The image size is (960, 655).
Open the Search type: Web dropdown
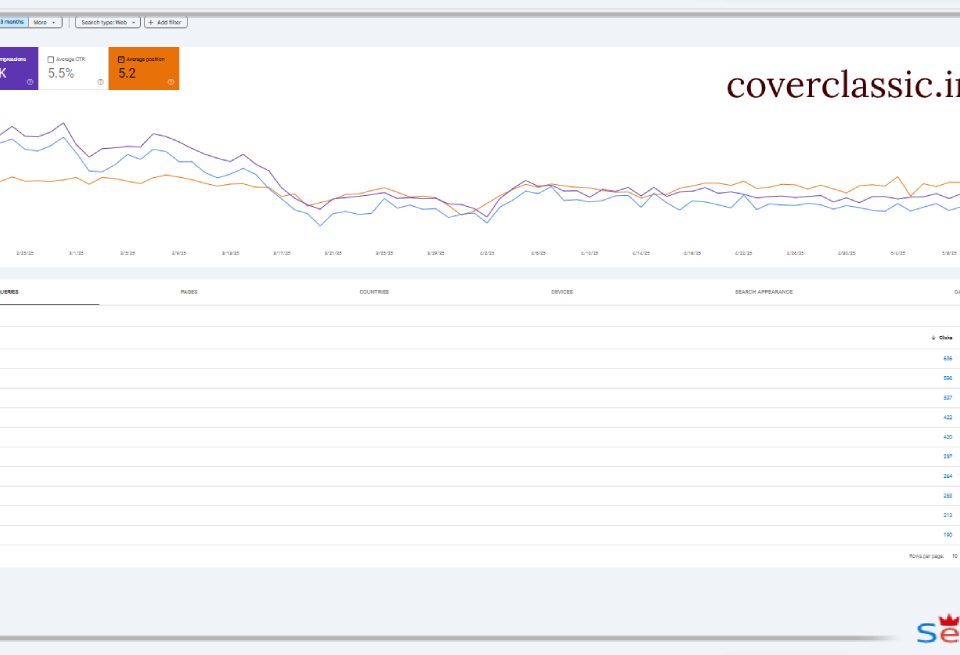108,23
